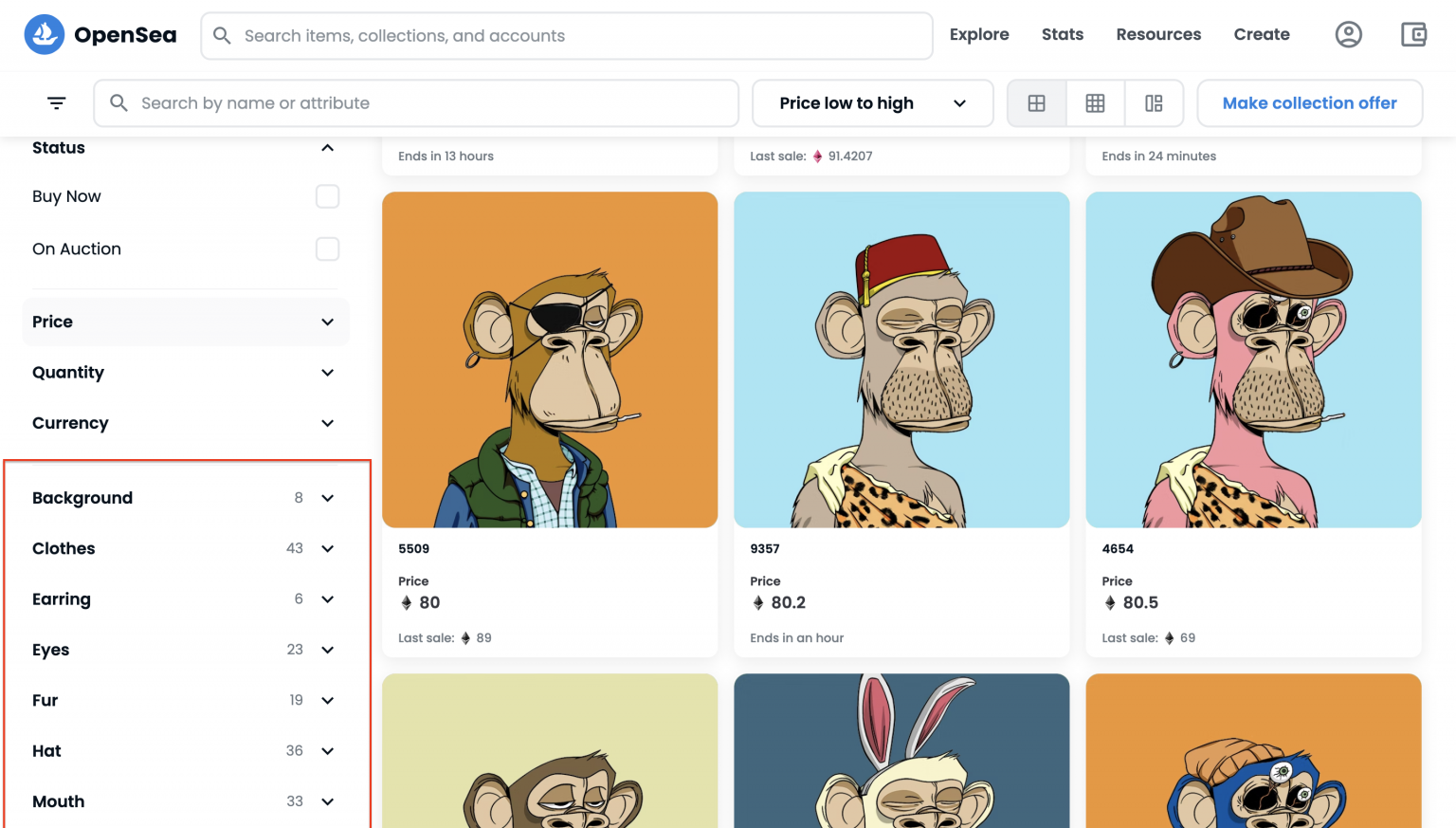
Task: Select the large grid view icon
Action: click(x=1036, y=102)
